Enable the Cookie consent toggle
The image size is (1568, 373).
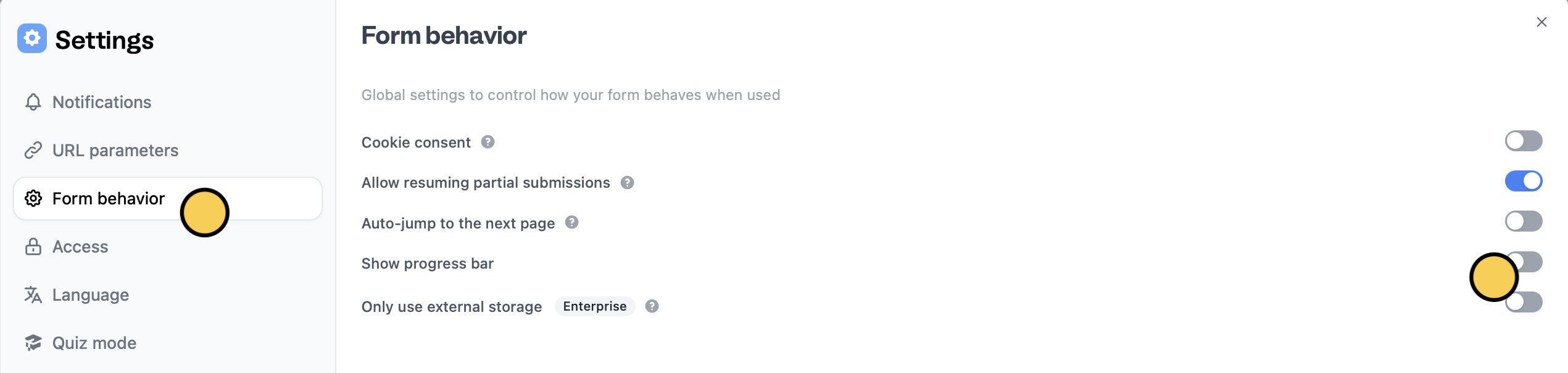point(1523,141)
